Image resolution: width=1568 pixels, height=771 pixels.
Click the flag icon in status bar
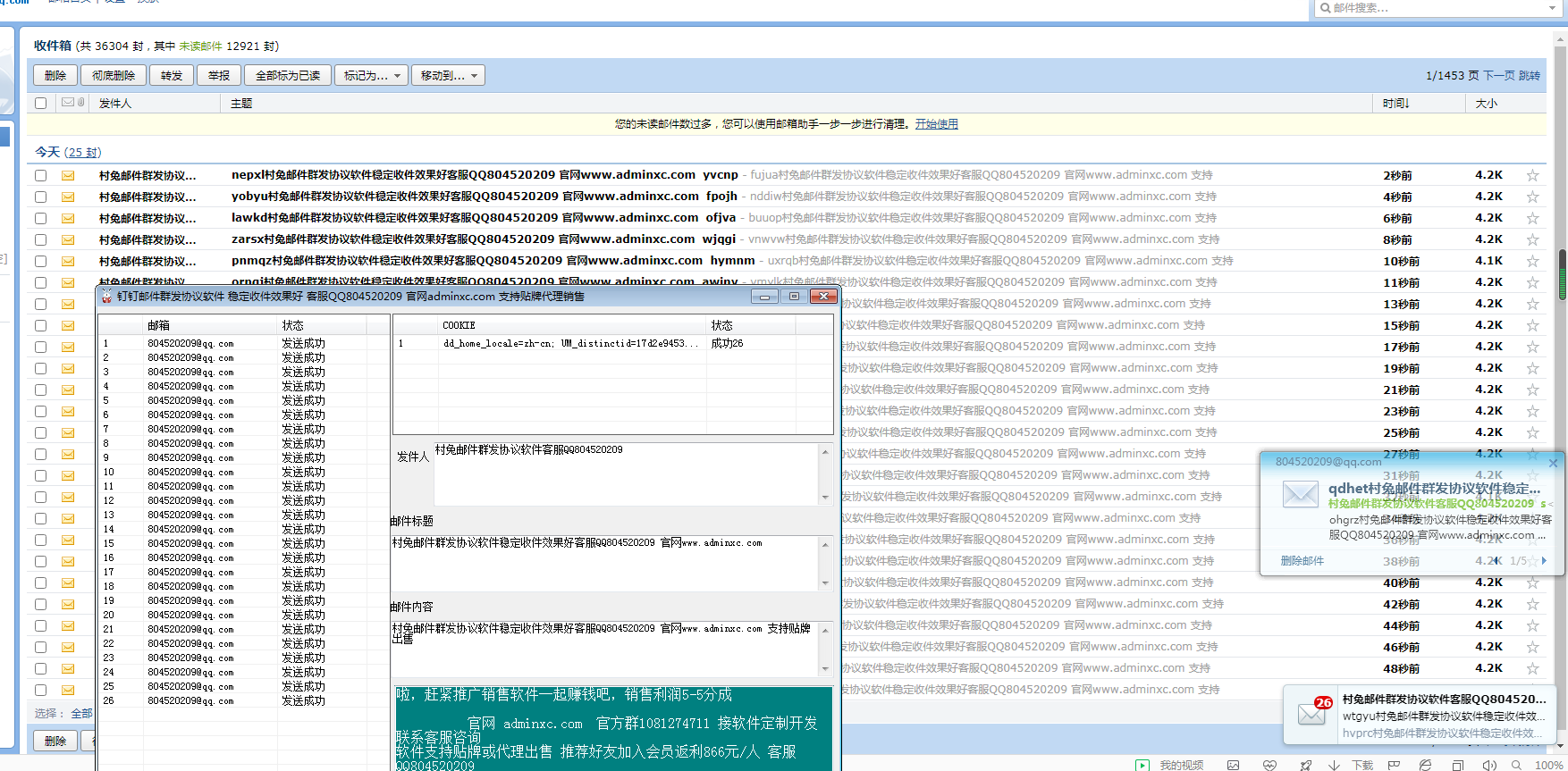(1393, 765)
